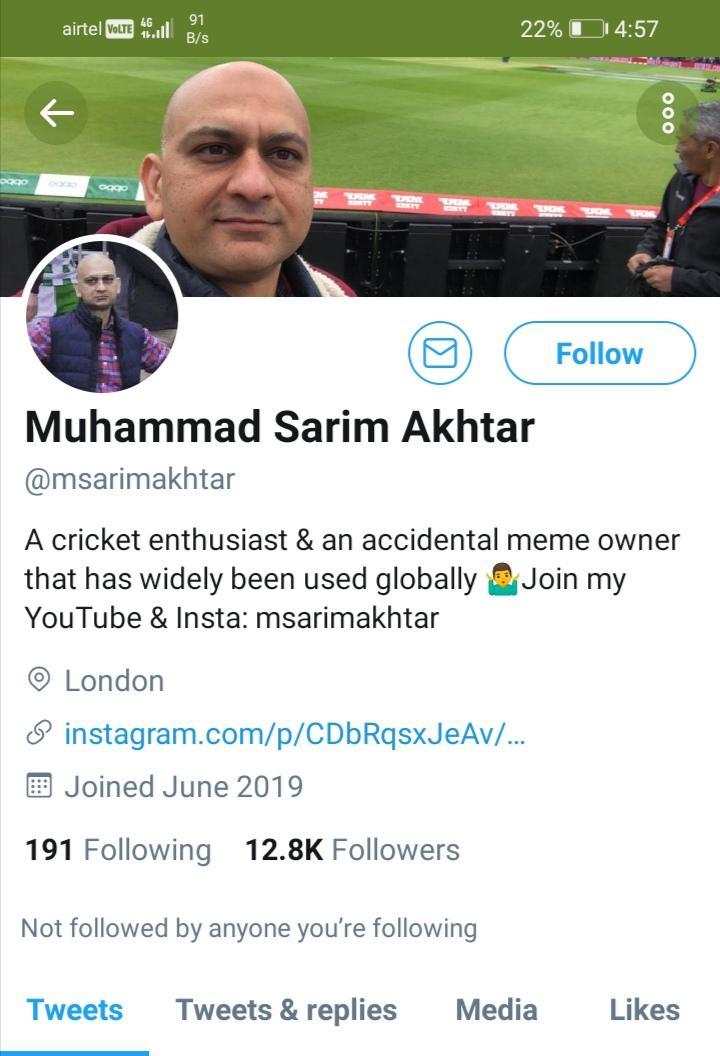View the 191 Following list
Screen dimensions: 720x1056
point(118,850)
